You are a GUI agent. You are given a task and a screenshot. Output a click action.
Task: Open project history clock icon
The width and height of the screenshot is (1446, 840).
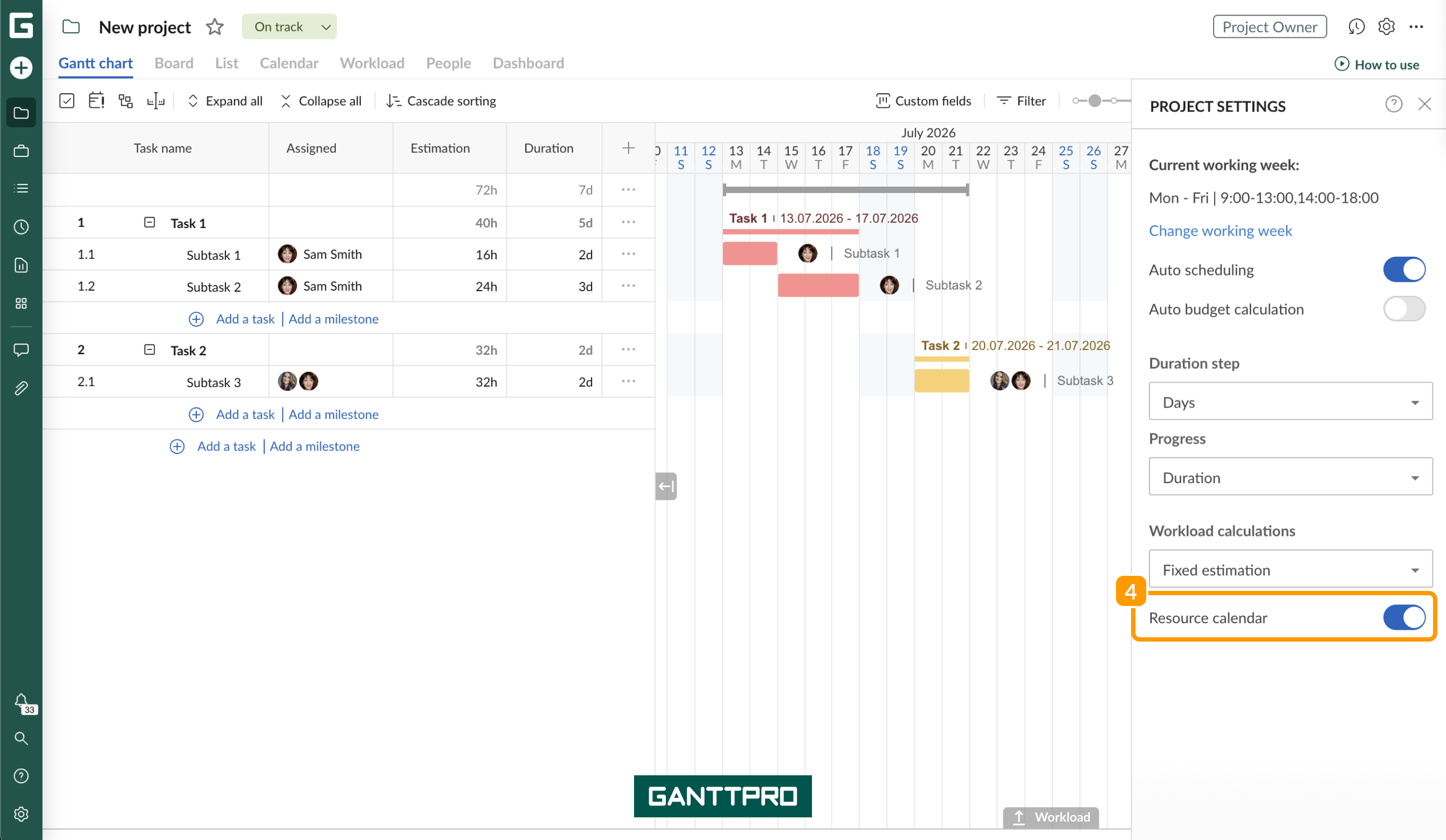pyautogui.click(x=1356, y=26)
